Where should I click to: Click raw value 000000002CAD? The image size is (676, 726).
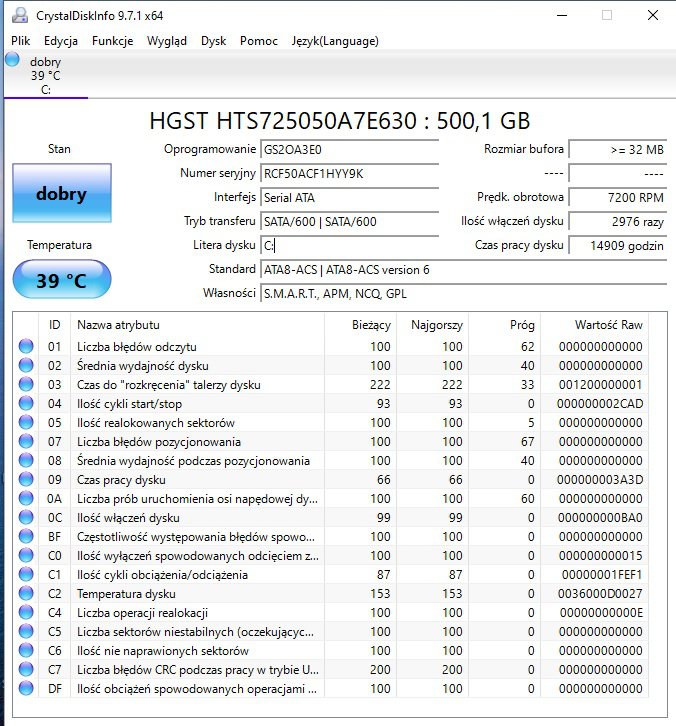[x=600, y=404]
